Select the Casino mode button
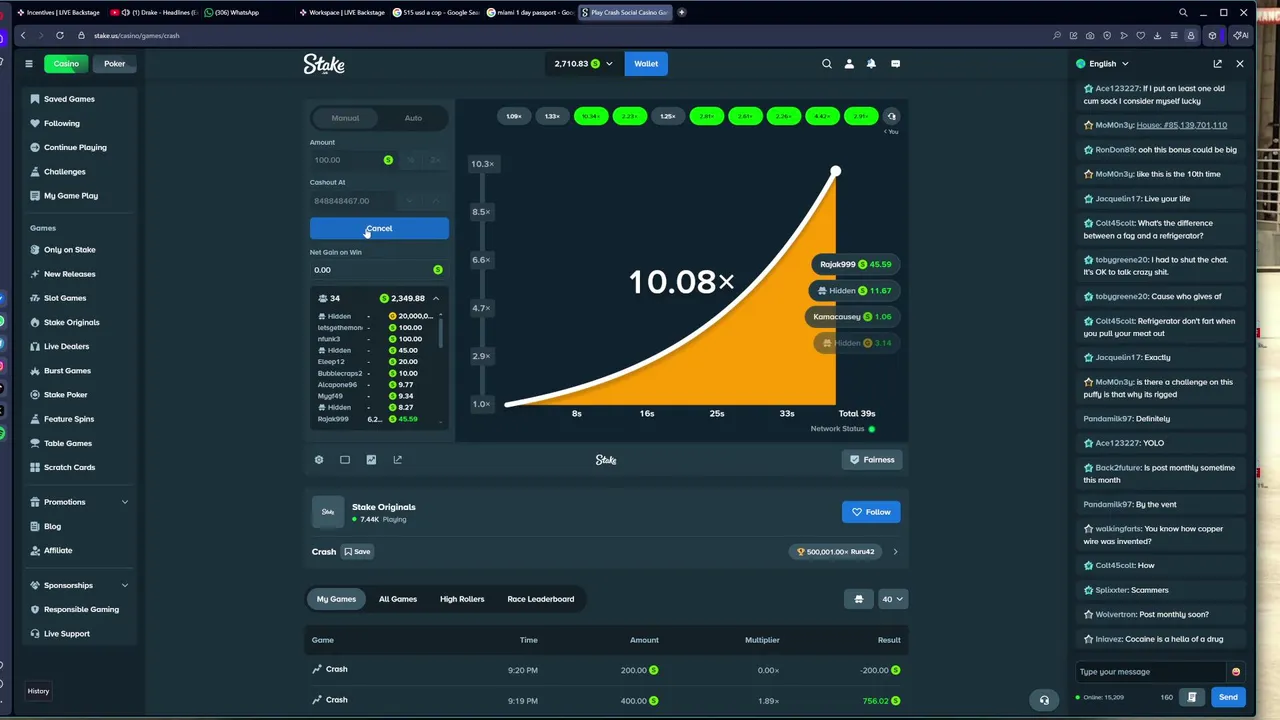This screenshot has width=1280, height=720. point(66,64)
